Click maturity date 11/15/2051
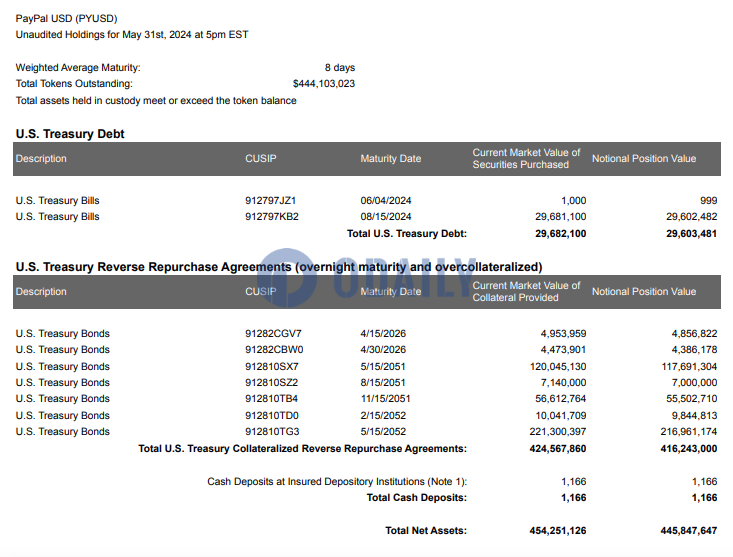The width and height of the screenshot is (733, 557). [385, 399]
